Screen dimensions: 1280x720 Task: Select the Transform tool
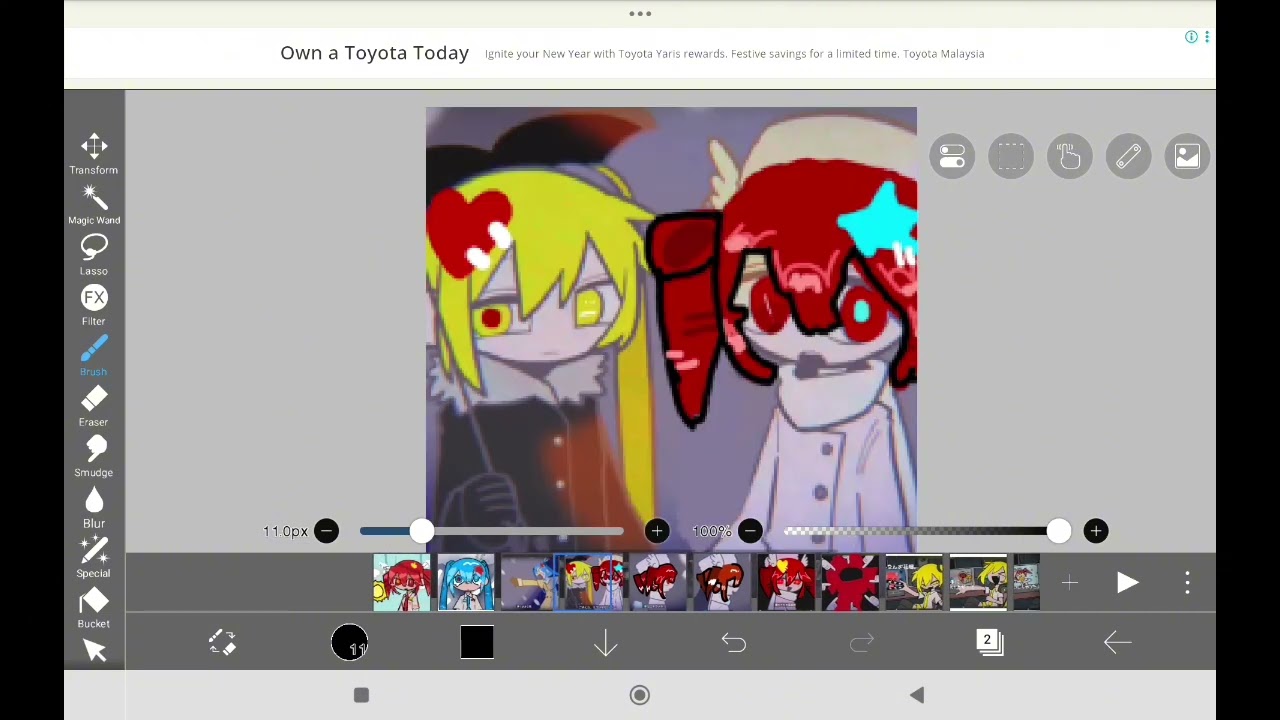[x=94, y=154]
